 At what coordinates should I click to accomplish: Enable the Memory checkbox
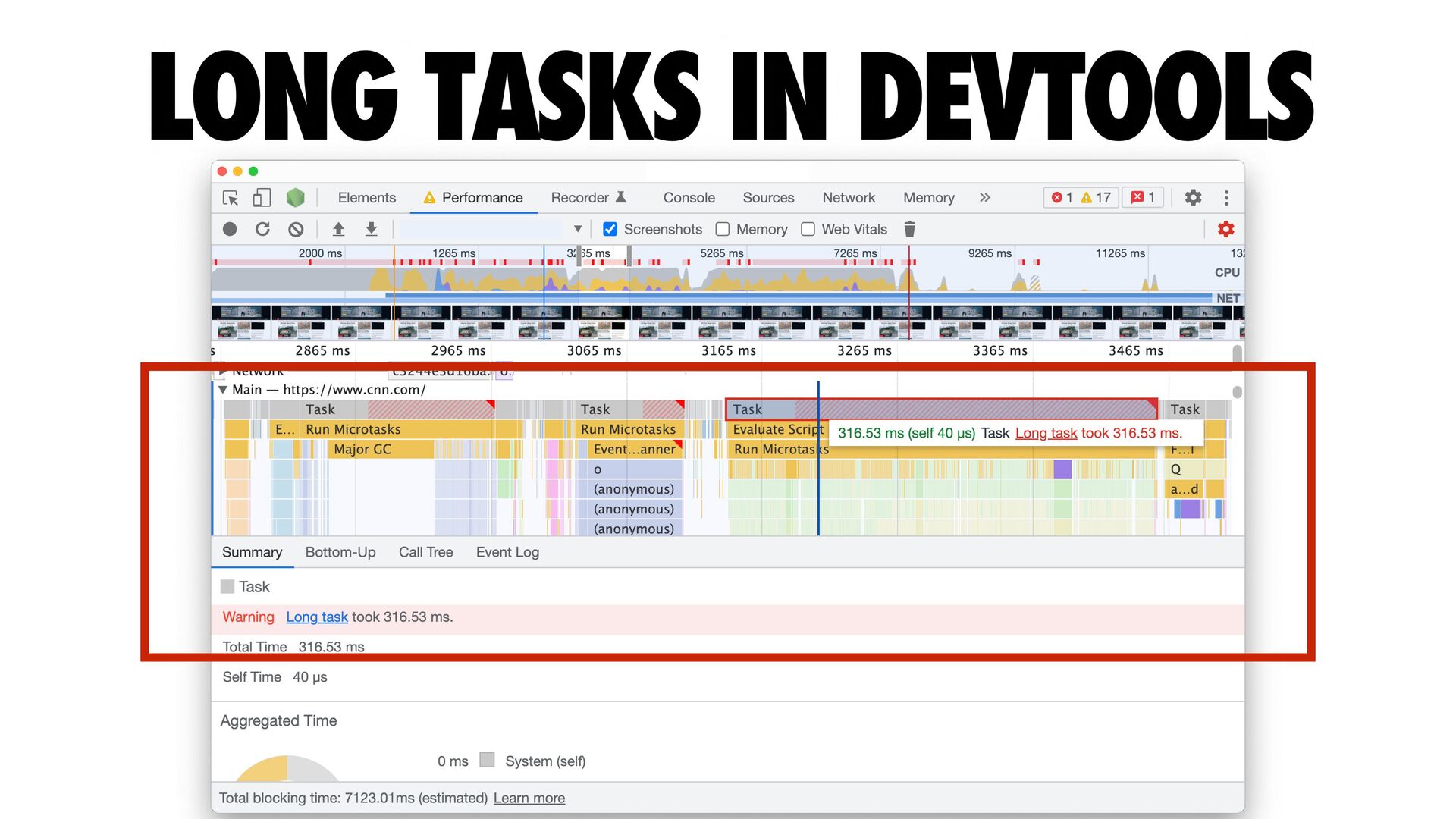pos(723,229)
